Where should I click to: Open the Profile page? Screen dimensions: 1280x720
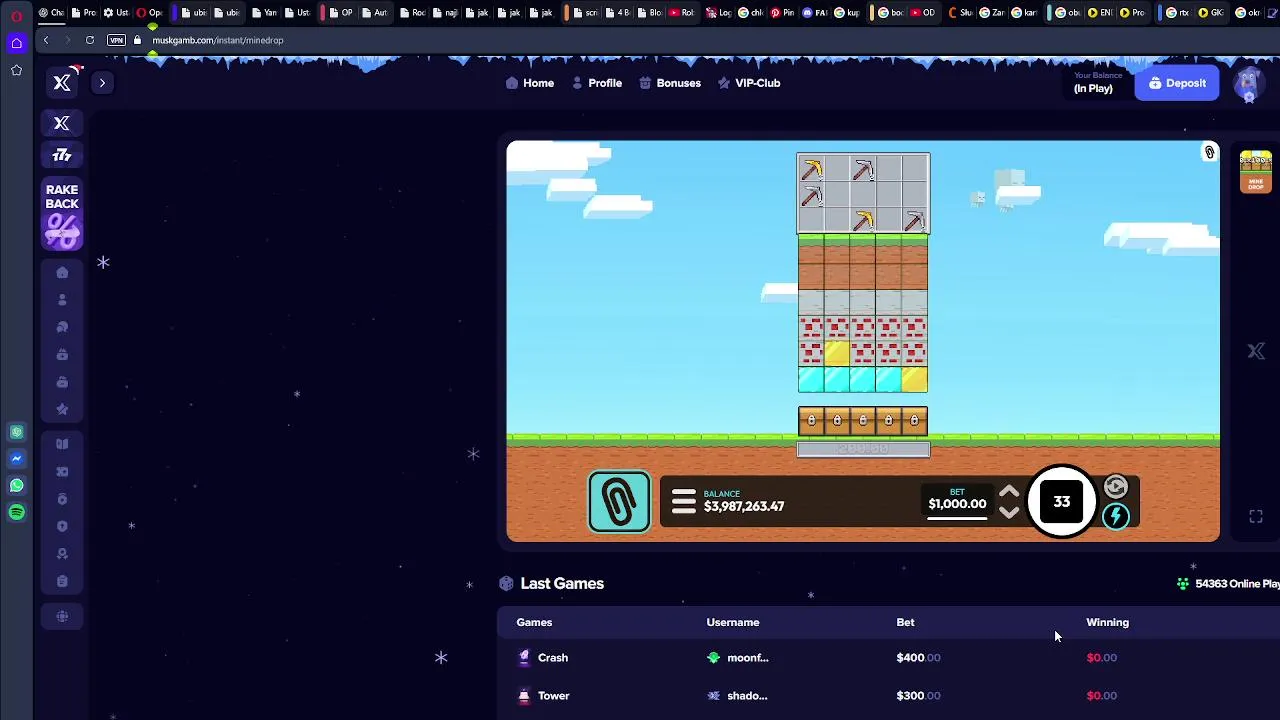(x=597, y=83)
